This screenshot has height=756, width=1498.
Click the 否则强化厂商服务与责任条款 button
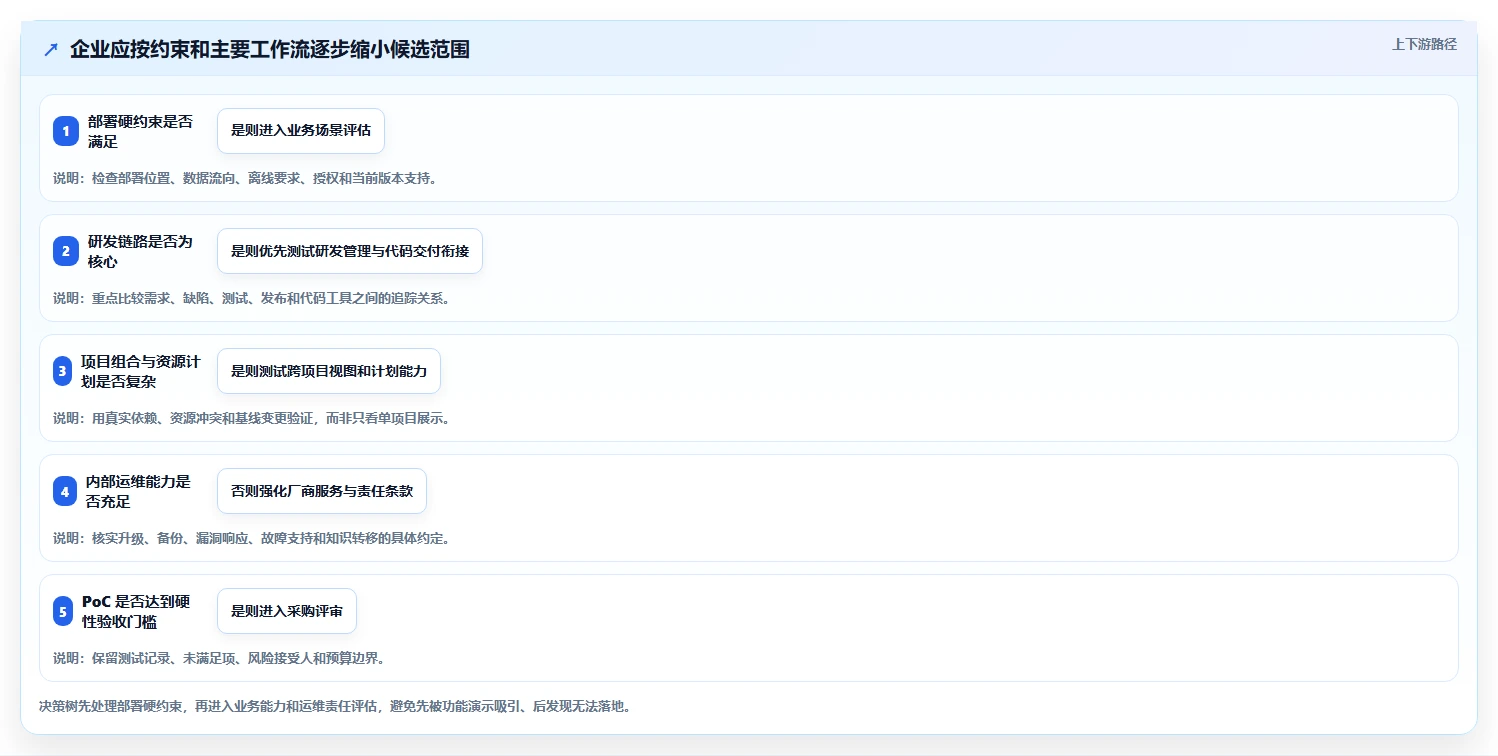(322, 491)
